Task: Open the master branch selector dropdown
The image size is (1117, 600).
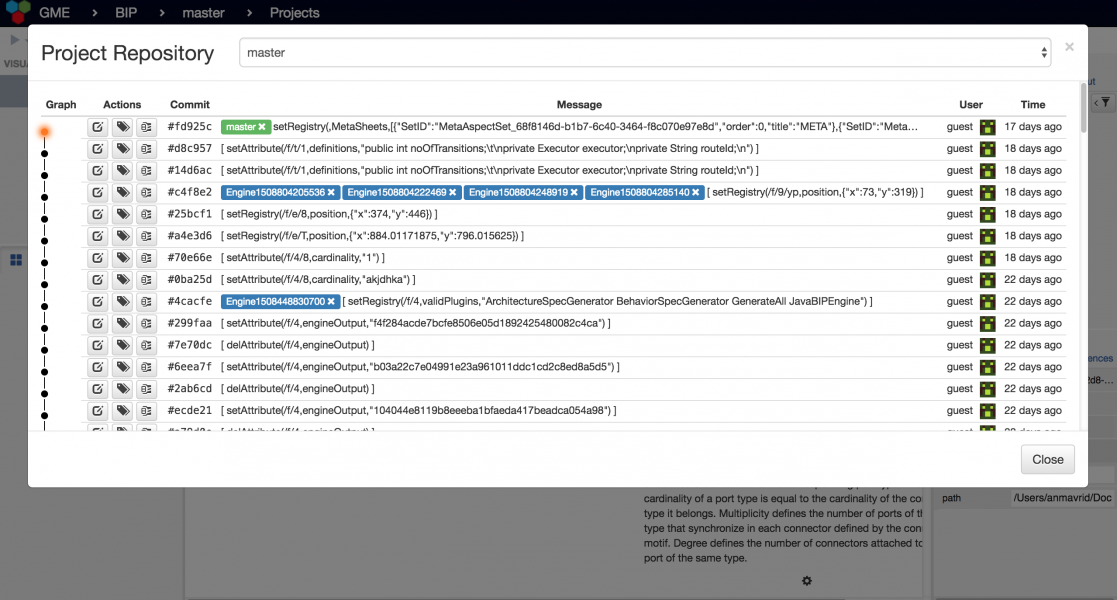Action: pos(644,53)
